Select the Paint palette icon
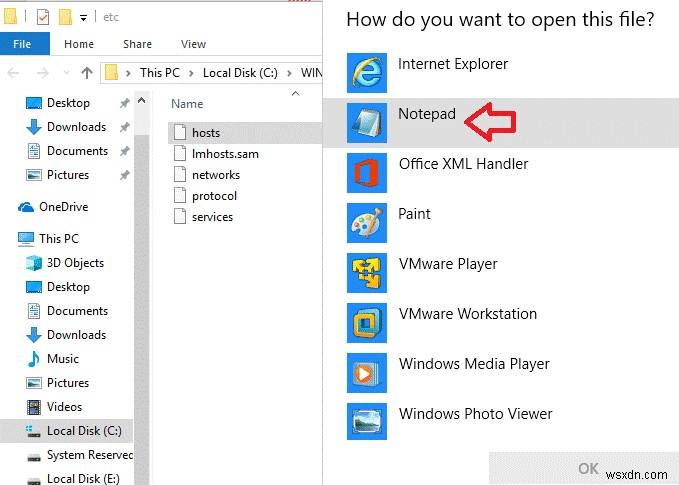This screenshot has height=485, width=679. pyautogui.click(x=367, y=223)
